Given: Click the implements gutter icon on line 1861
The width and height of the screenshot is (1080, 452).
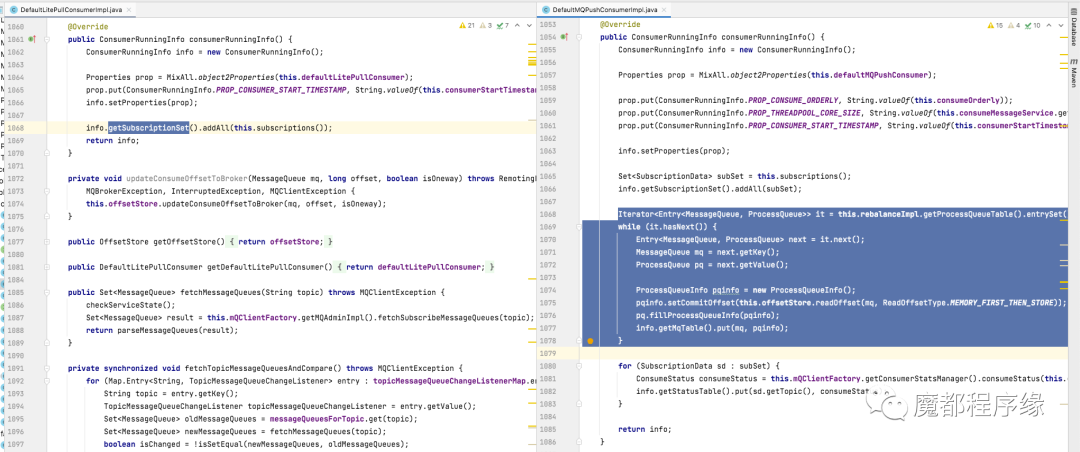Looking at the screenshot, I should tap(32, 39).
